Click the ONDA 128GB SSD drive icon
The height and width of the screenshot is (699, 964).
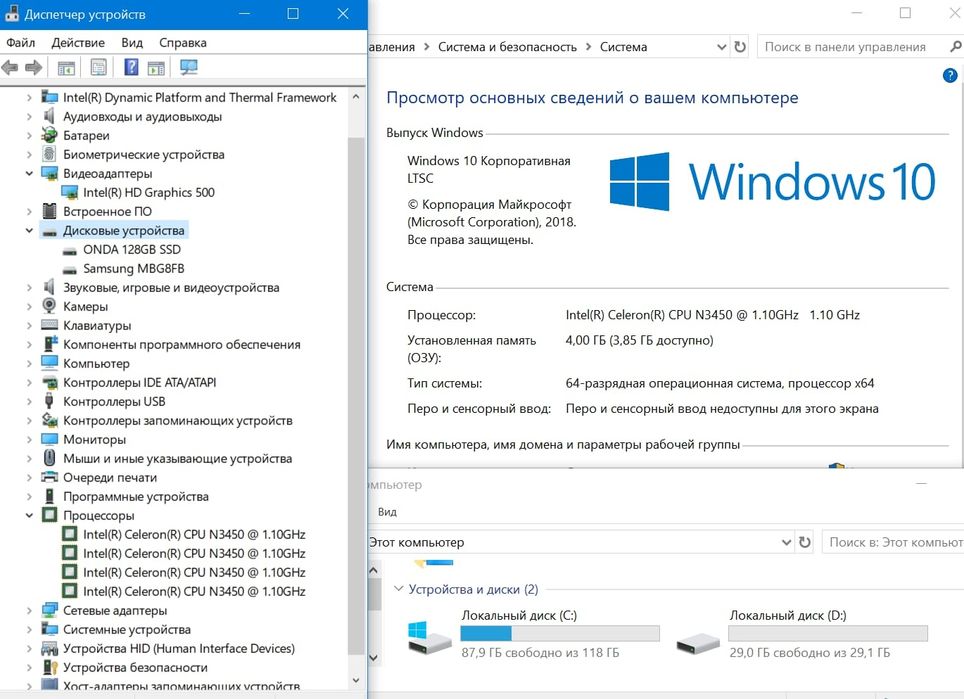pos(70,250)
